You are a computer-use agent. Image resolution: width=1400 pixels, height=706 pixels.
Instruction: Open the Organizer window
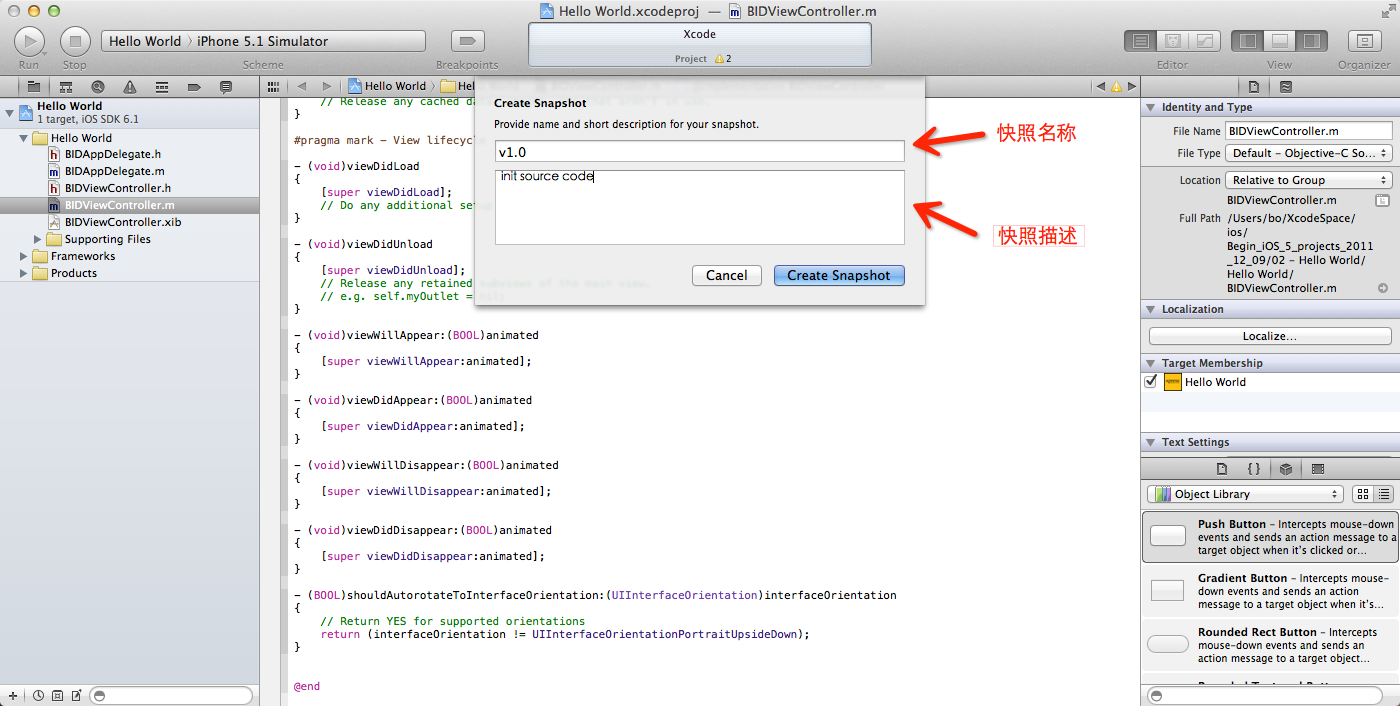[x=1364, y=41]
